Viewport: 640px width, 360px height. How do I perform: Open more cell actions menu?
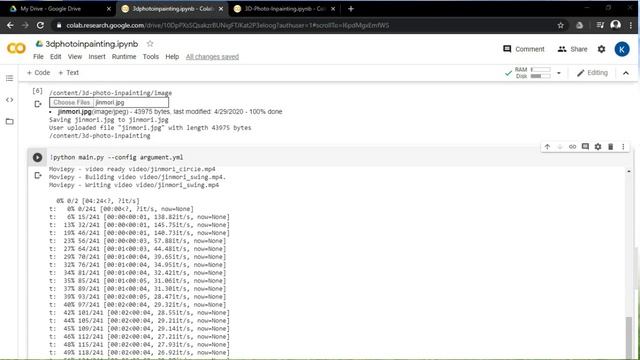pos(623,147)
